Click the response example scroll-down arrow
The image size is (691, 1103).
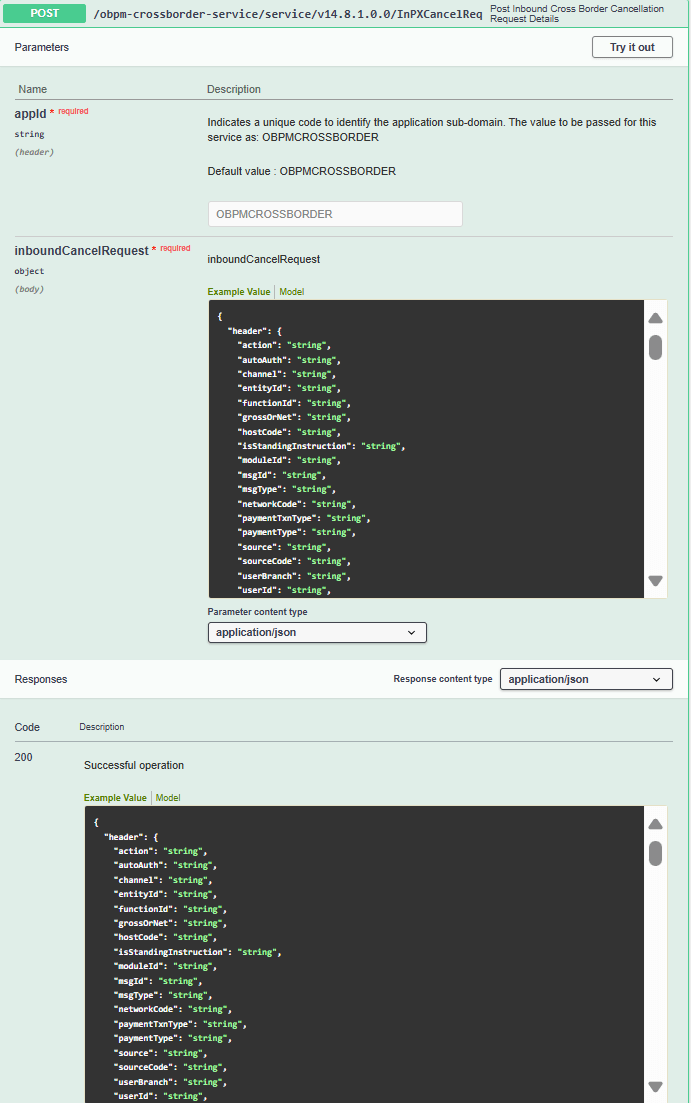click(x=655, y=1087)
